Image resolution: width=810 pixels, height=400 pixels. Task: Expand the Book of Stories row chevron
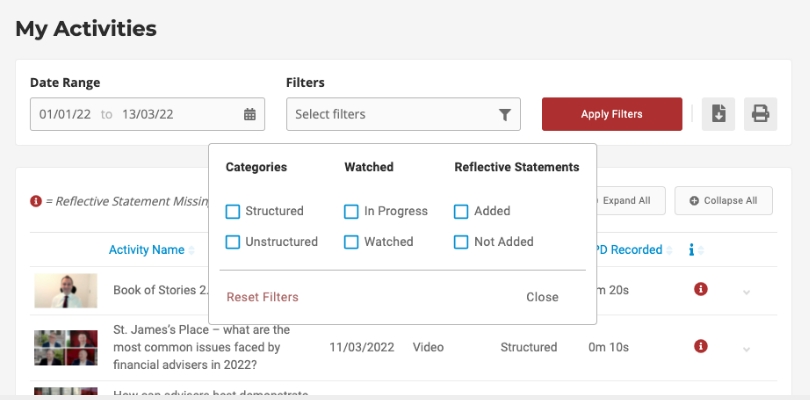pos(746,292)
